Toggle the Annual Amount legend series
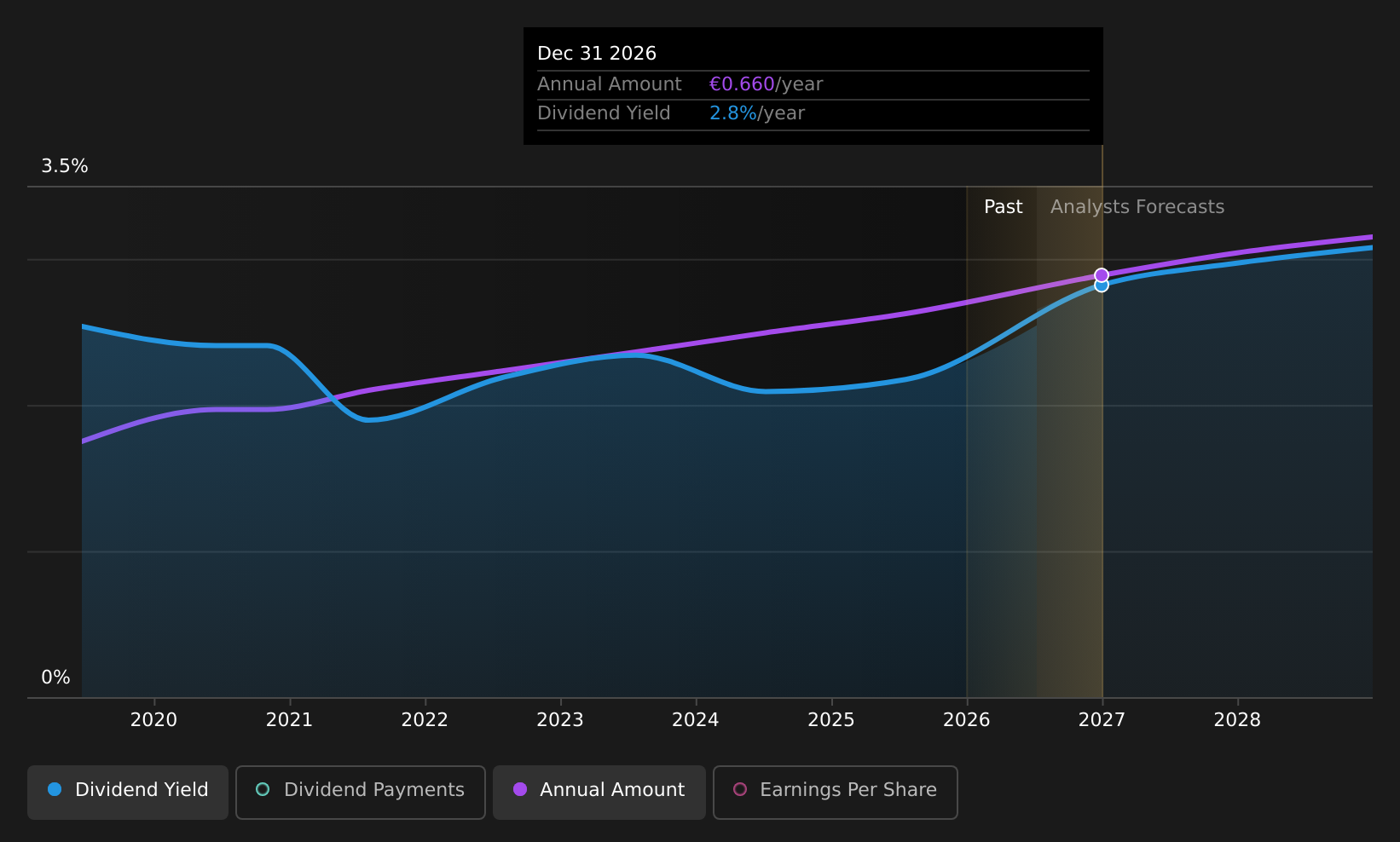 tap(599, 792)
